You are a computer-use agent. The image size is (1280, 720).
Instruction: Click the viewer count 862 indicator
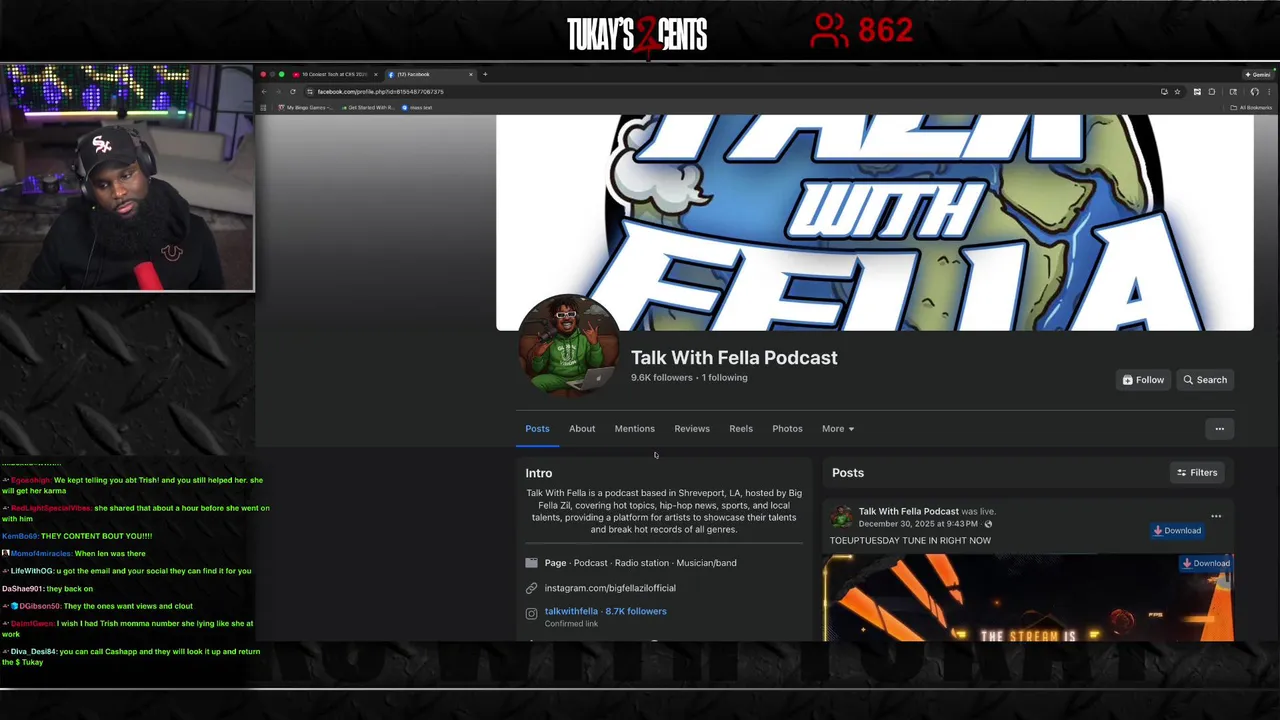coord(861,31)
